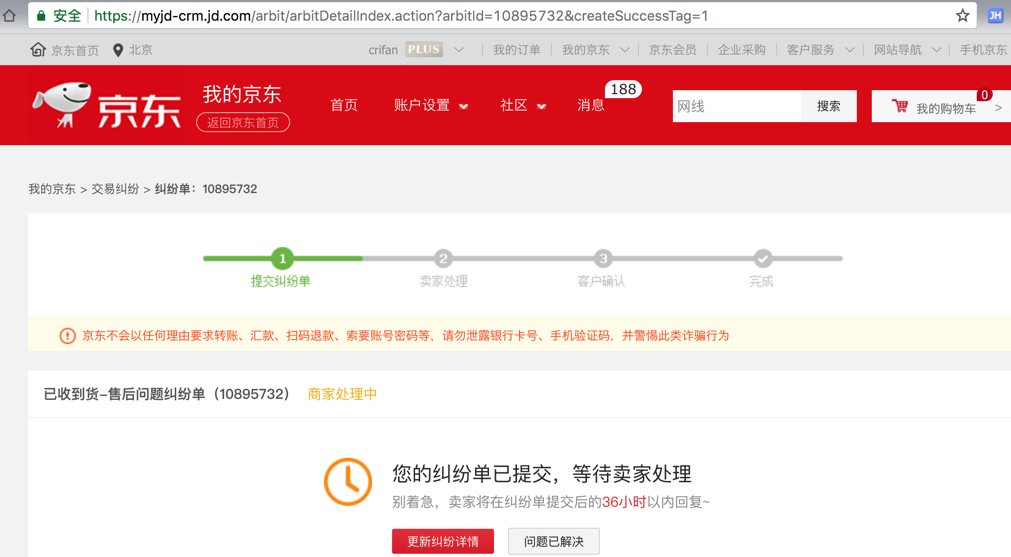Bookmark this page with the star icon

click(x=963, y=15)
